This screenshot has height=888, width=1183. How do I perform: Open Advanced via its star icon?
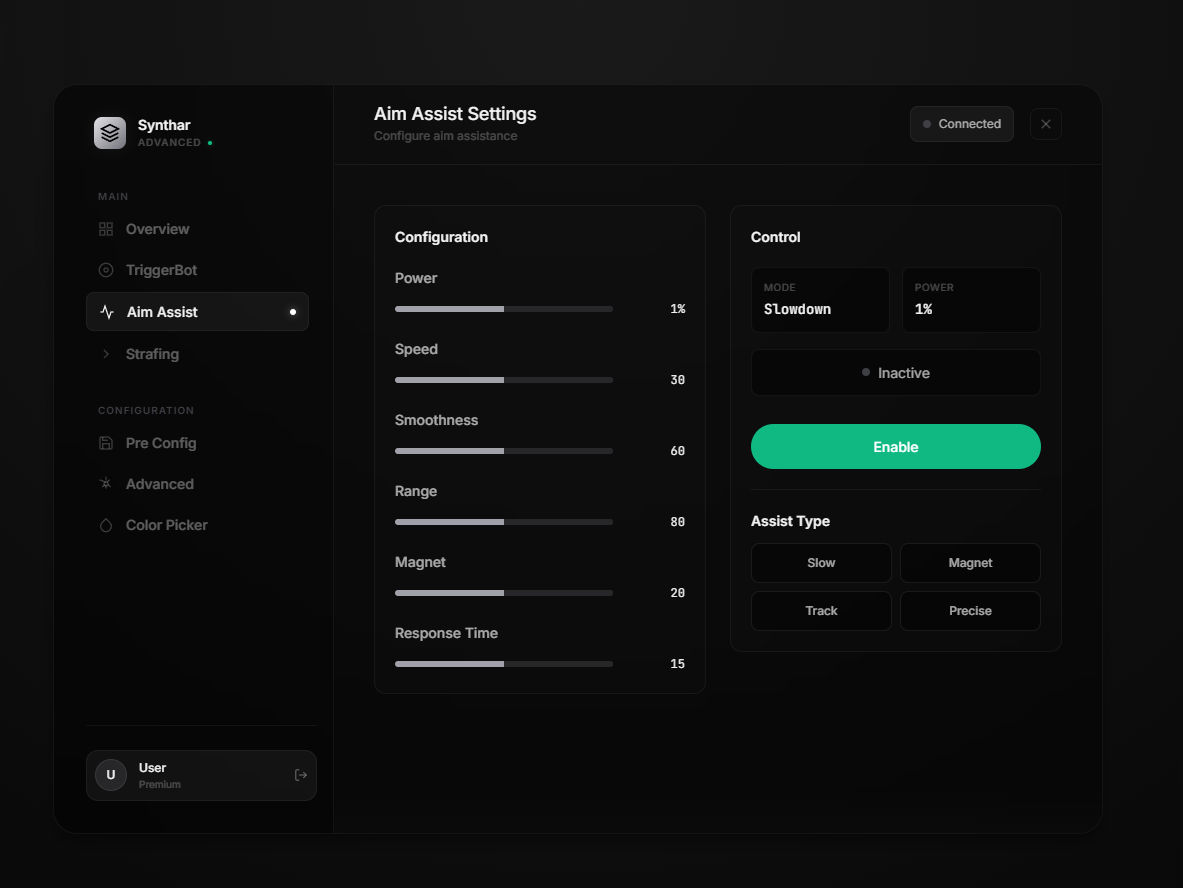105,484
